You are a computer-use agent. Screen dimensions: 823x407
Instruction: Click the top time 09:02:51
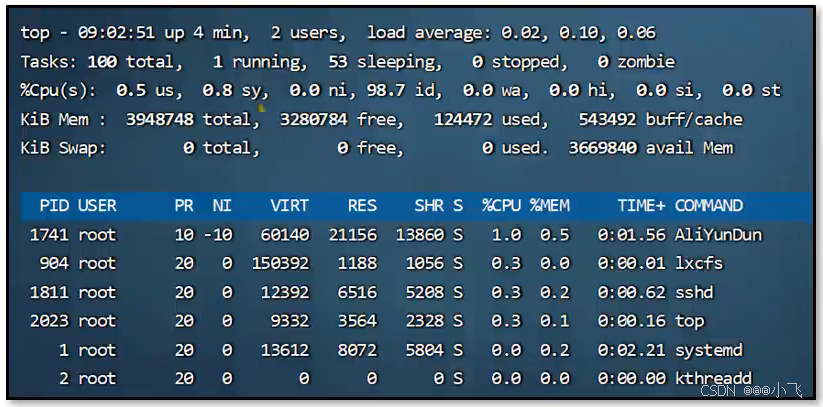(117, 33)
